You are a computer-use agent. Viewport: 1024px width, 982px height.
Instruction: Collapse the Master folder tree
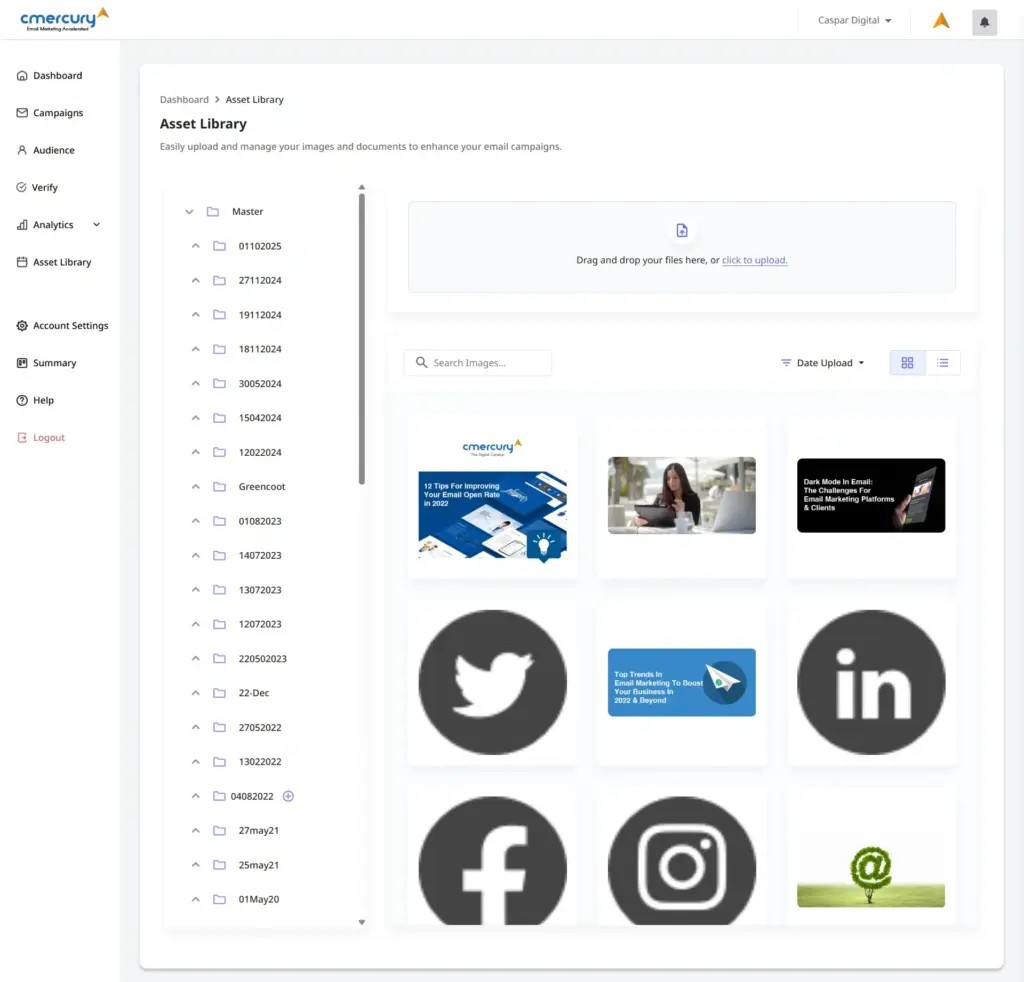(189, 212)
